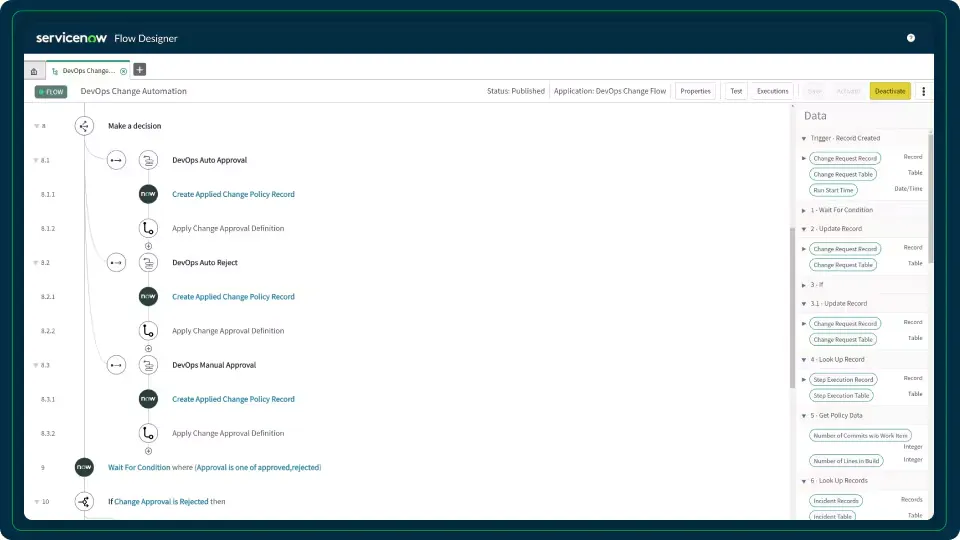Select the Run Start Time data pill
The width and height of the screenshot is (960, 540).
pyautogui.click(x=833, y=190)
